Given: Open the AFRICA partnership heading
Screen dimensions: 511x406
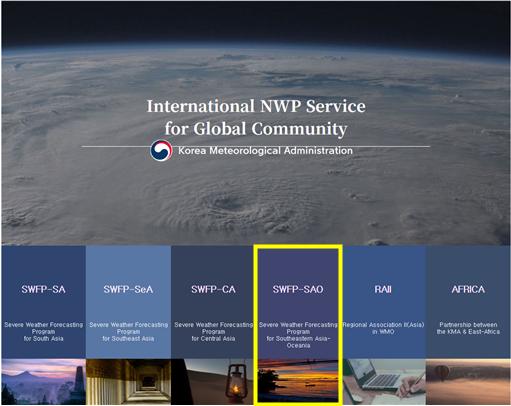Looking at the screenshot, I should click(468, 289).
